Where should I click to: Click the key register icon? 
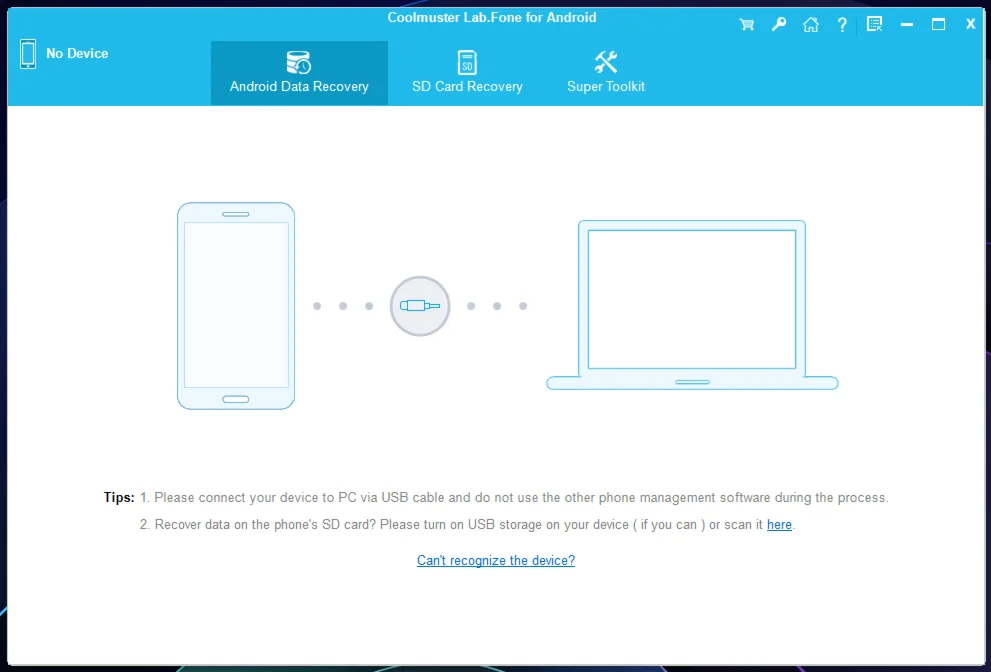pyautogui.click(x=779, y=25)
